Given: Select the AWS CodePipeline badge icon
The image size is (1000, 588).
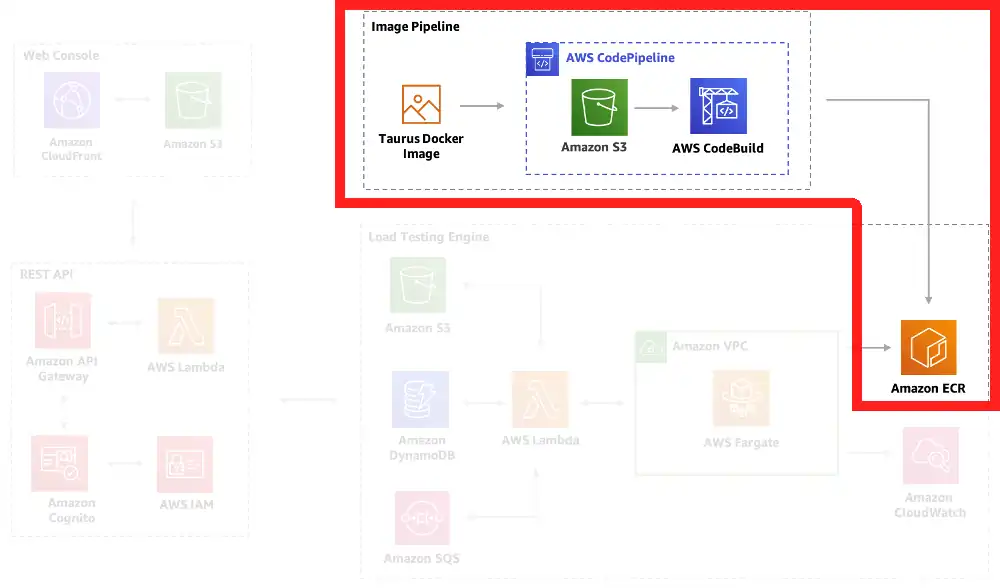Looking at the screenshot, I should [542, 59].
